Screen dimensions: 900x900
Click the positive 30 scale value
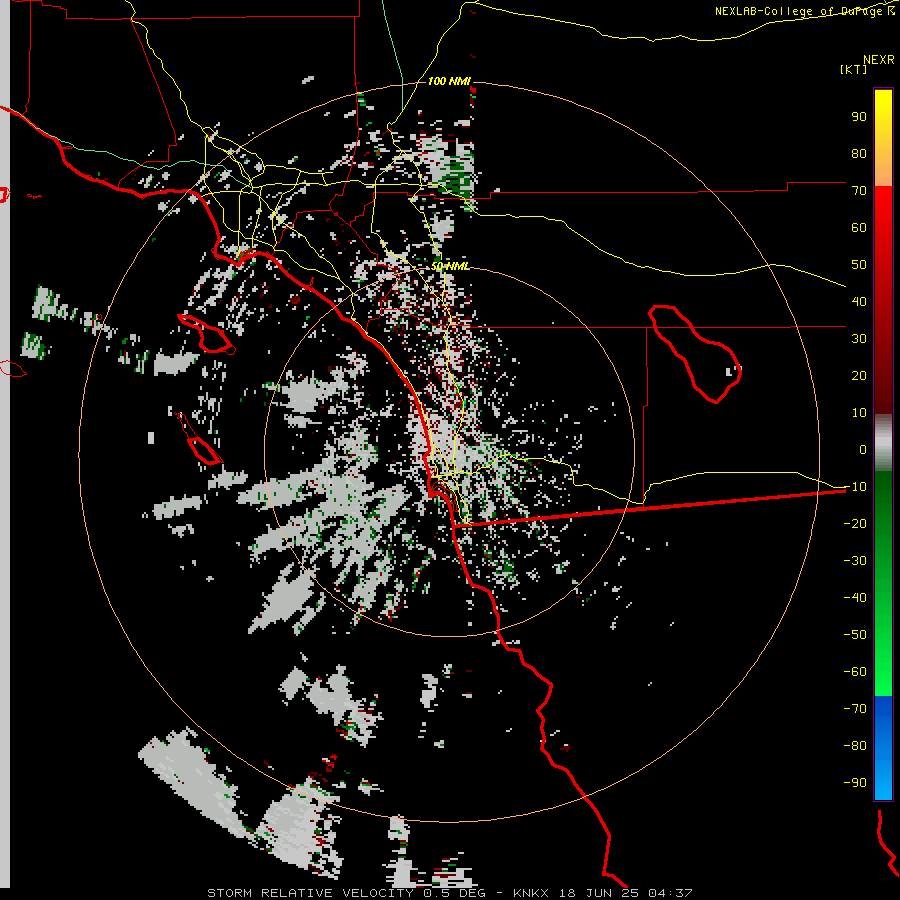pyautogui.click(x=859, y=339)
